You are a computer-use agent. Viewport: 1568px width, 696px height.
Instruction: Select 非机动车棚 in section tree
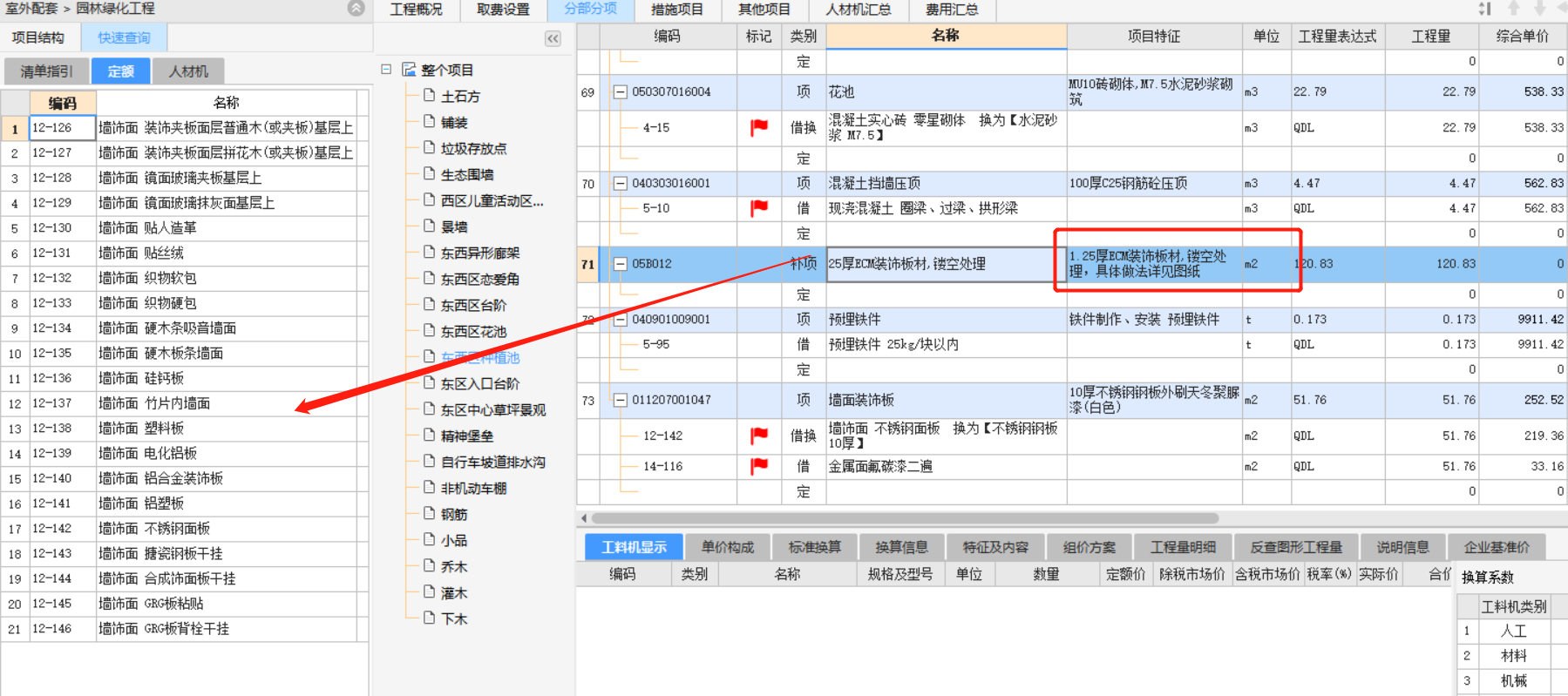473,488
